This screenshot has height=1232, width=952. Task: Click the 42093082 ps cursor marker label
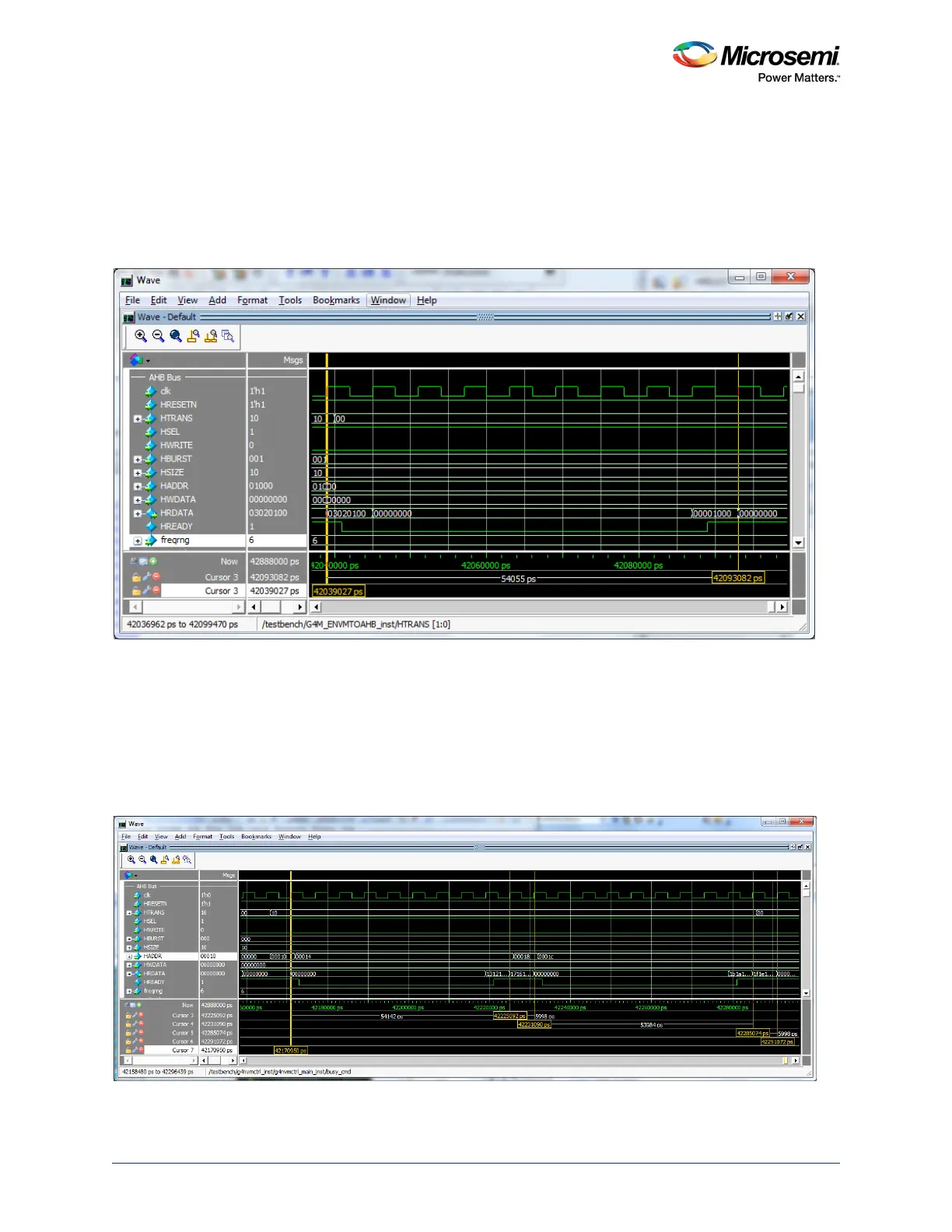[738, 578]
